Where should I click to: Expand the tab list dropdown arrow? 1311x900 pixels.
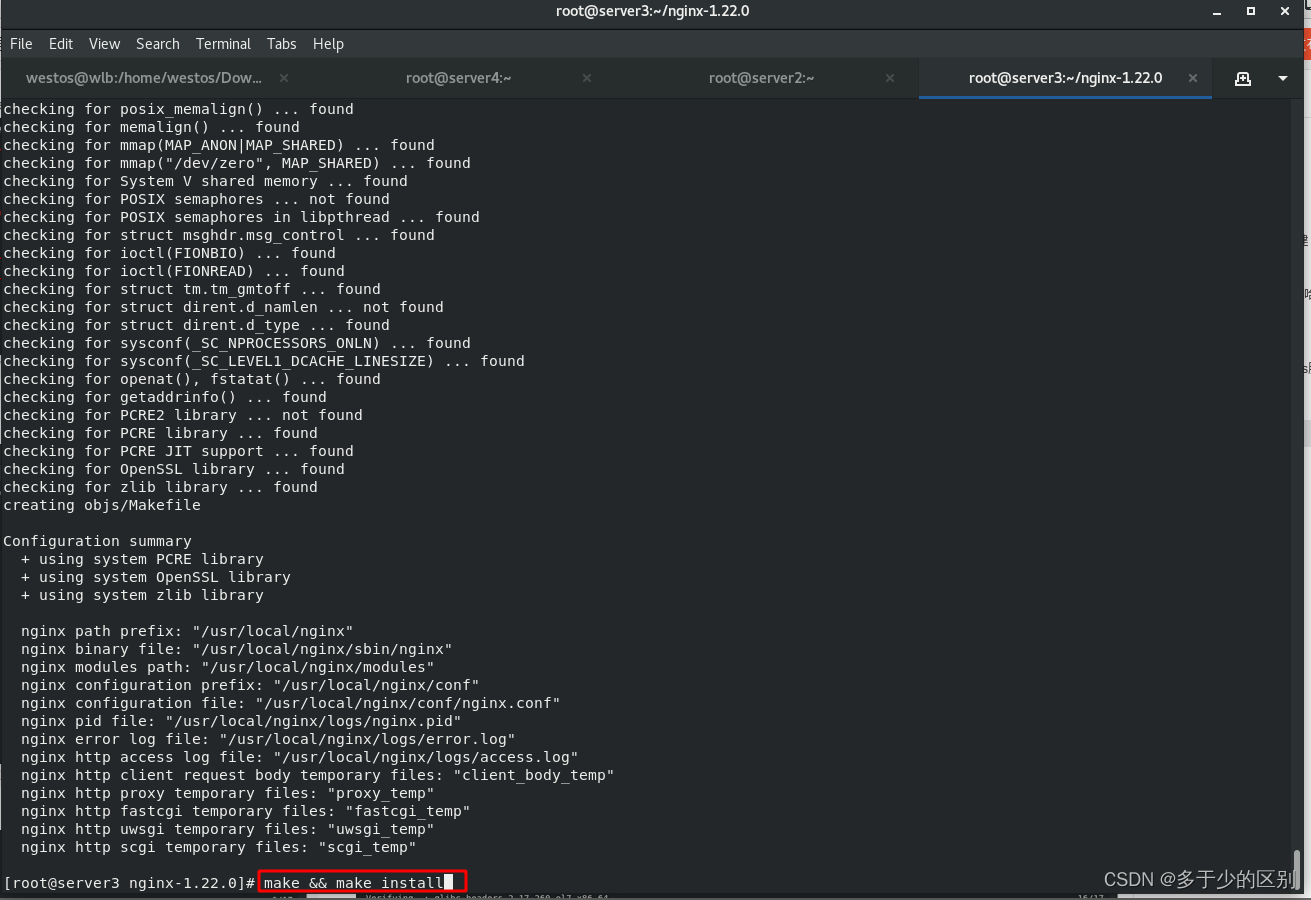[1283, 78]
